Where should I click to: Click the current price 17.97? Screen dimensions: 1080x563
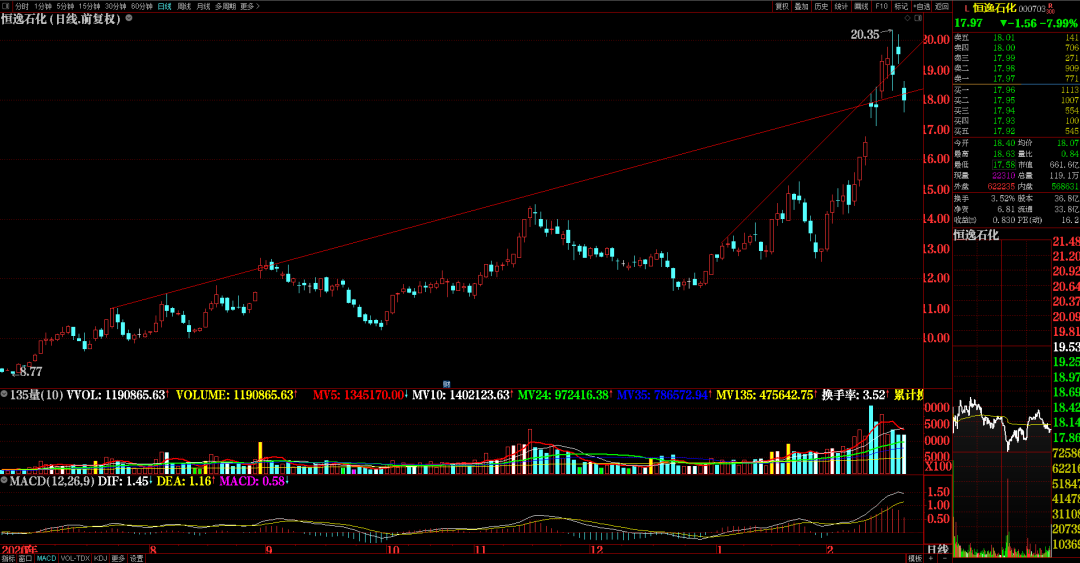click(x=968, y=23)
